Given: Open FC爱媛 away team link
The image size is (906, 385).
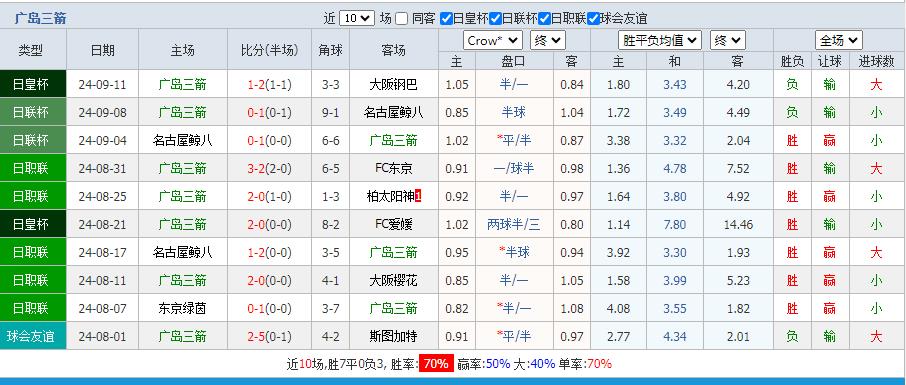Looking at the screenshot, I should tap(393, 224).
